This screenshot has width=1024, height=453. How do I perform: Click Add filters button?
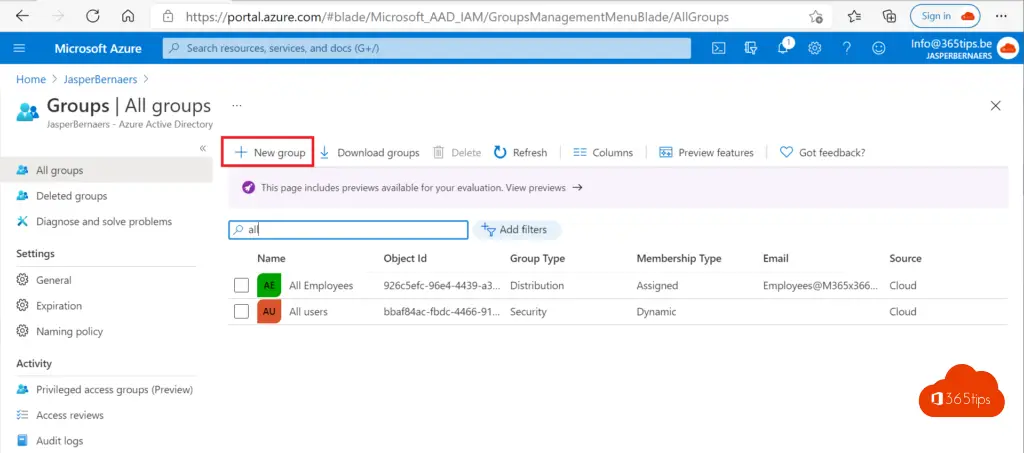(517, 230)
